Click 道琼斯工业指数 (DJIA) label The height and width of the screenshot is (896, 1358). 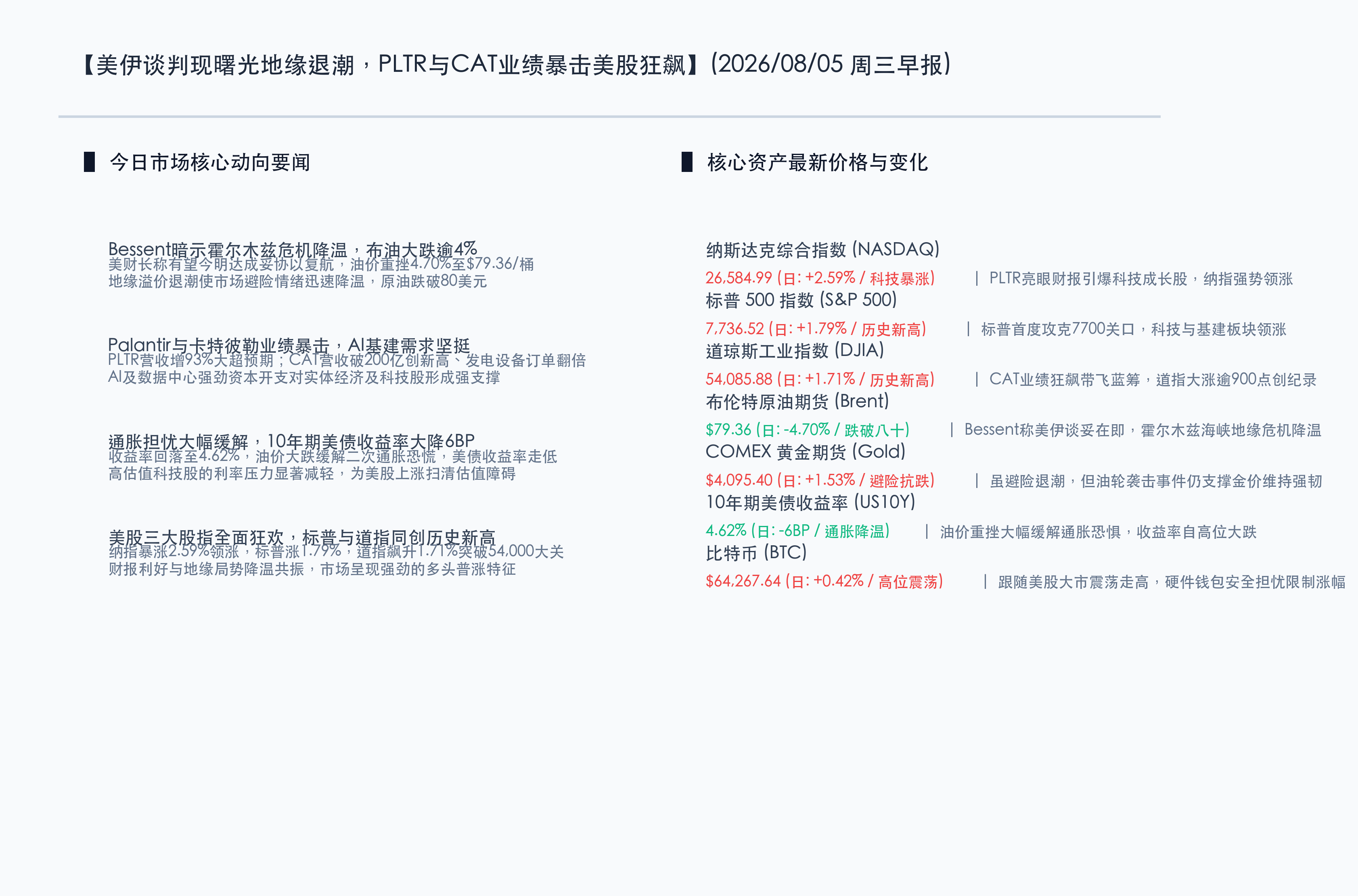tap(795, 350)
